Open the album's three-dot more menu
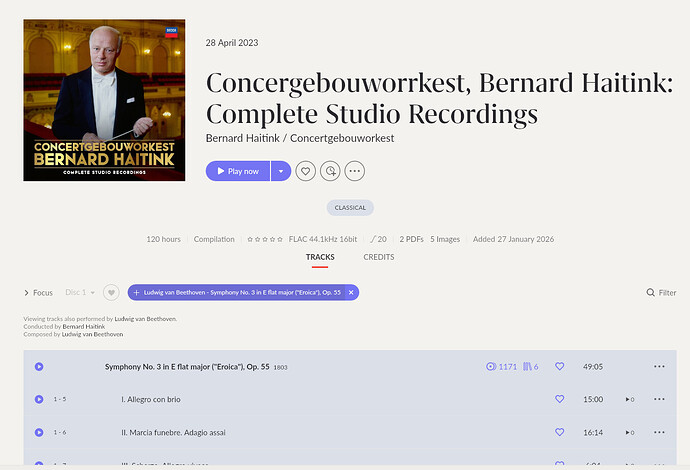Viewport: 690px width, 470px height. click(x=355, y=171)
